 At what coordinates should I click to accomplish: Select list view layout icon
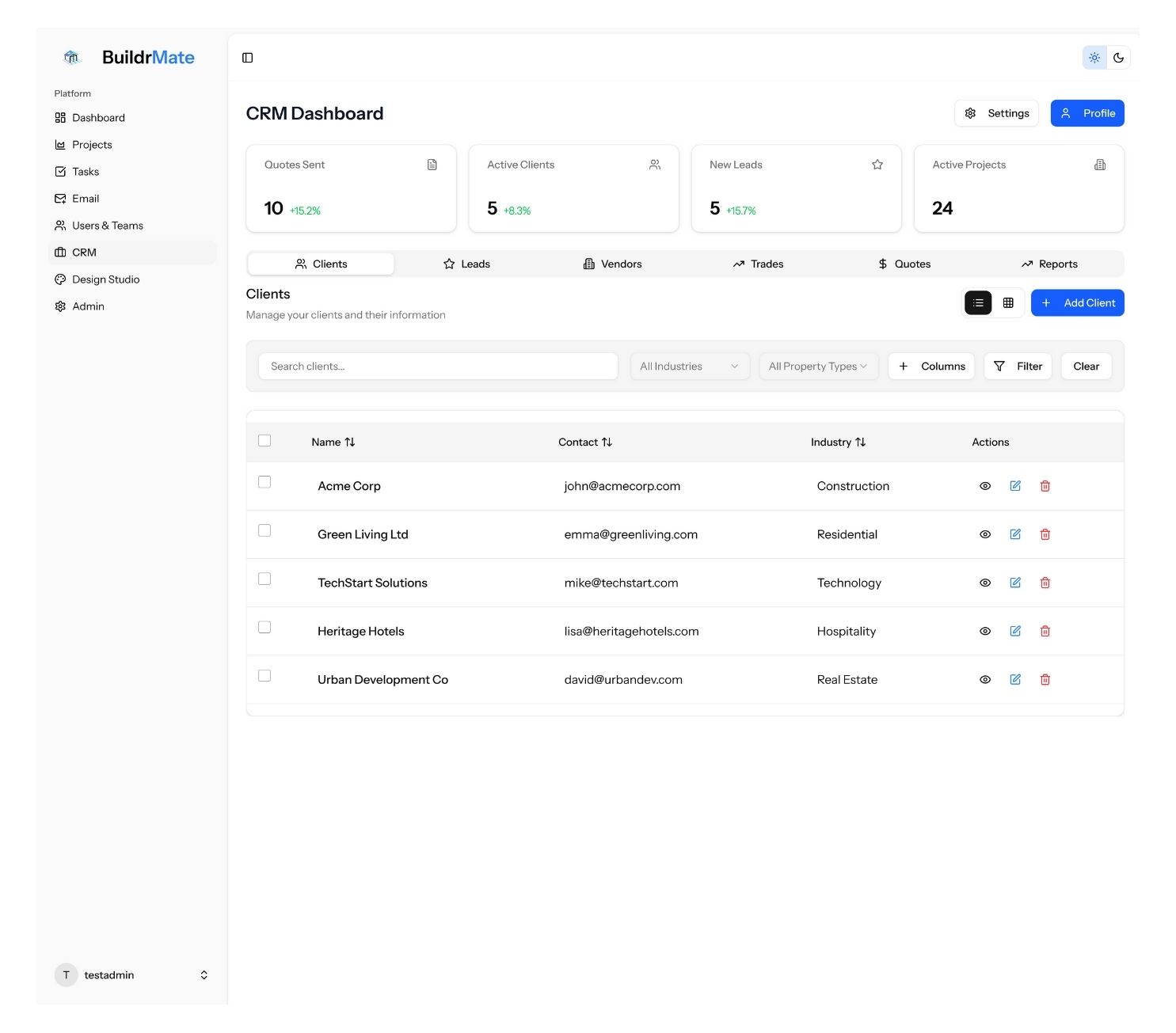tap(978, 302)
